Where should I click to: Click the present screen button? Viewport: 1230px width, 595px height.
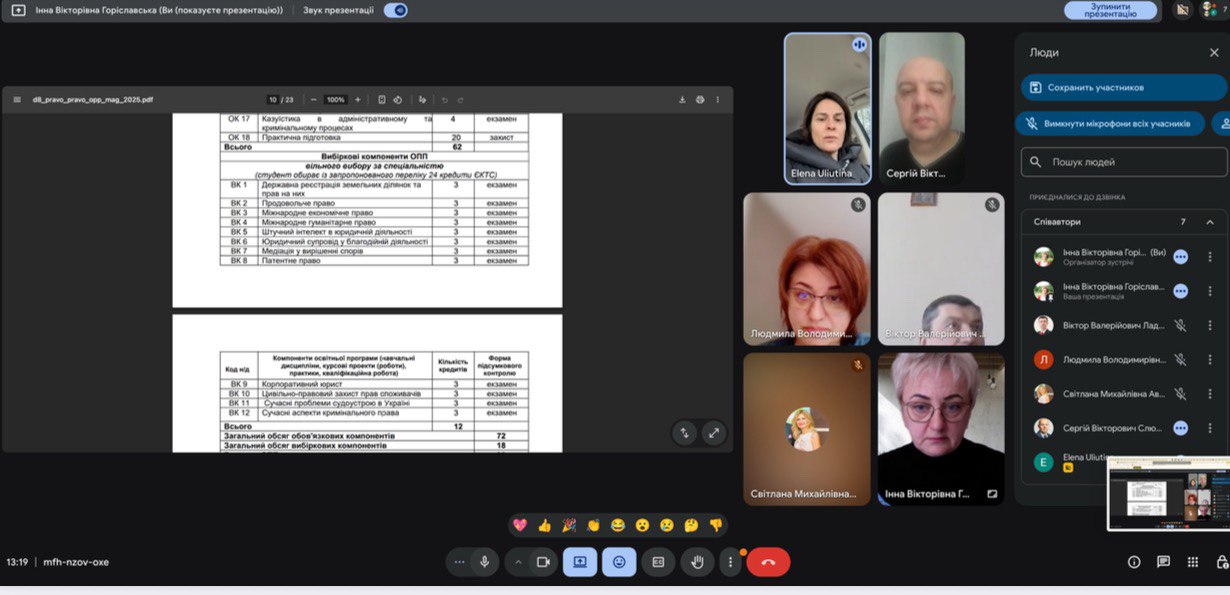[x=580, y=562]
